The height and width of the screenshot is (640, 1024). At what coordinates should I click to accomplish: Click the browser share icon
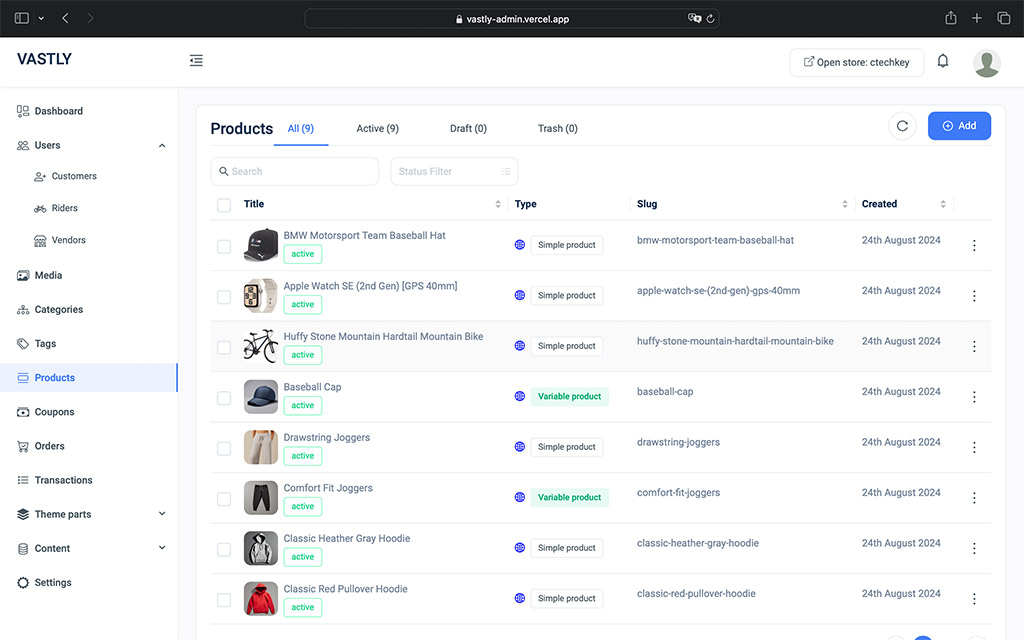(x=951, y=18)
